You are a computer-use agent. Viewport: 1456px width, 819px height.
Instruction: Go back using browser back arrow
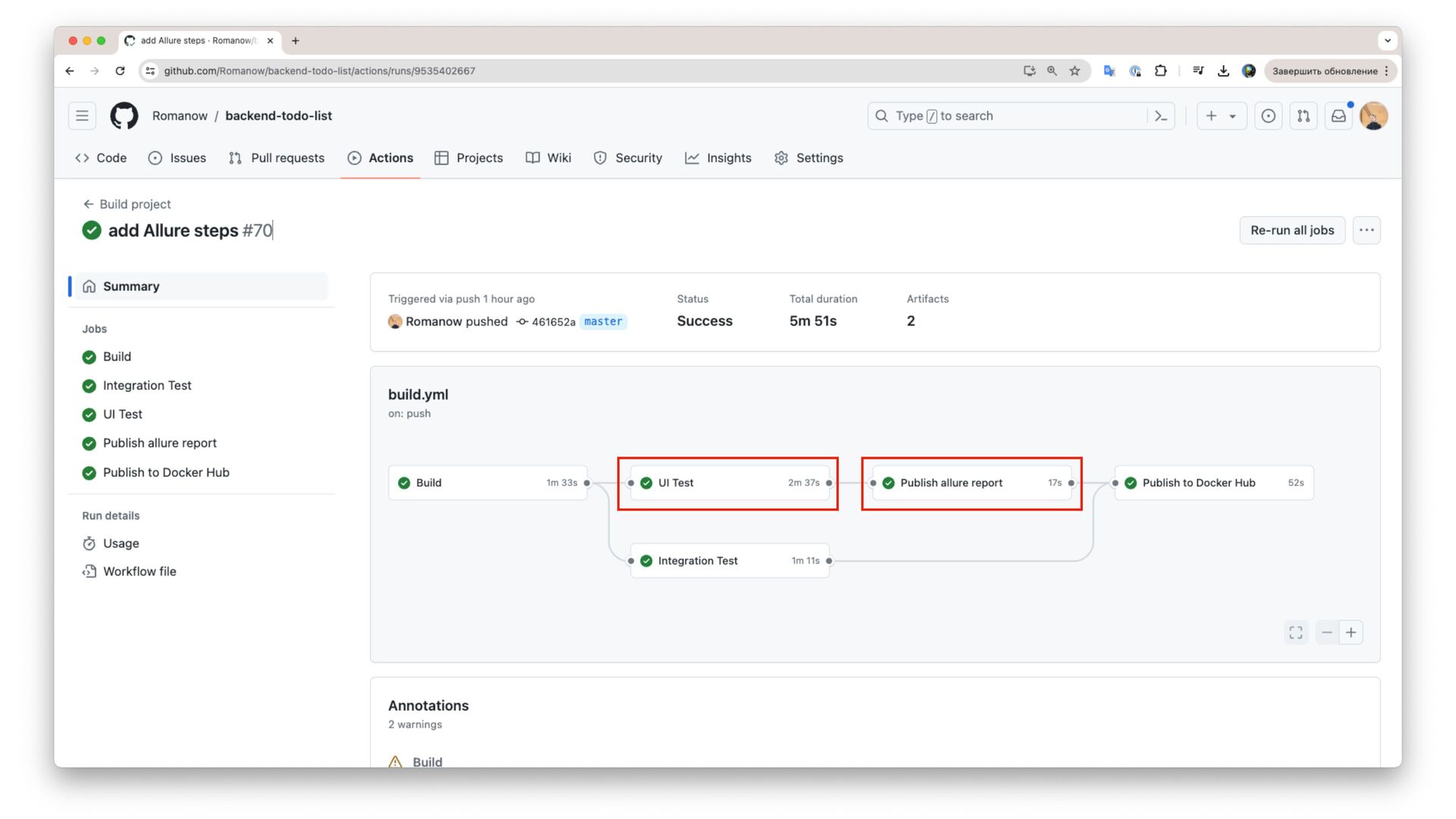tap(70, 71)
